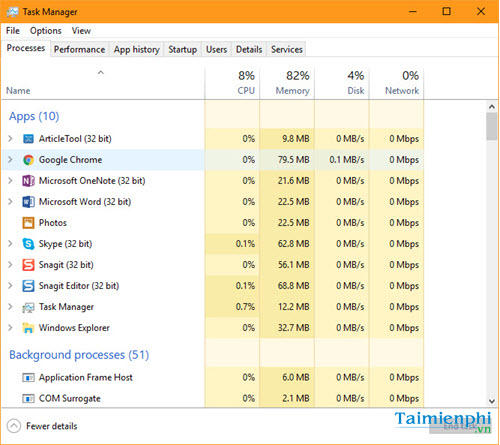Click the ArticleTool app icon

[x=28, y=139]
